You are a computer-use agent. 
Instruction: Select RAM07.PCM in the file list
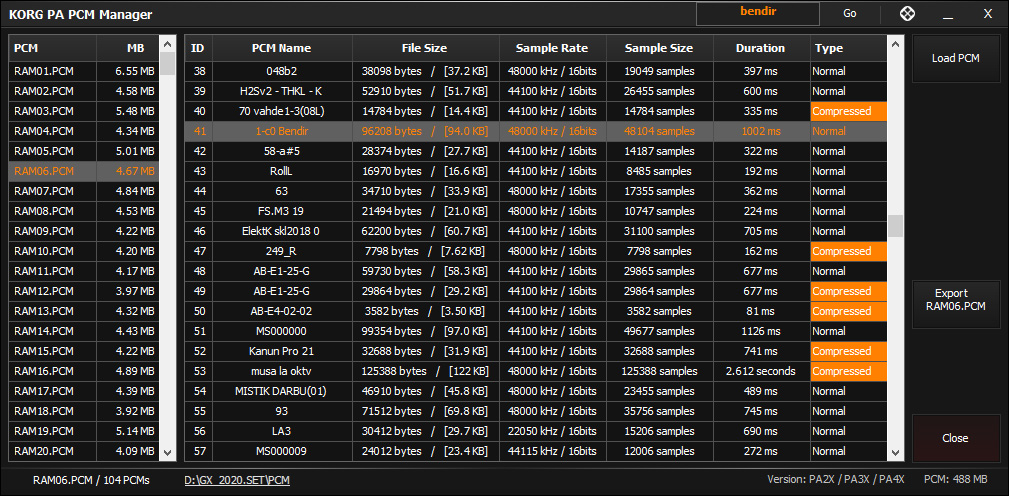pos(84,191)
